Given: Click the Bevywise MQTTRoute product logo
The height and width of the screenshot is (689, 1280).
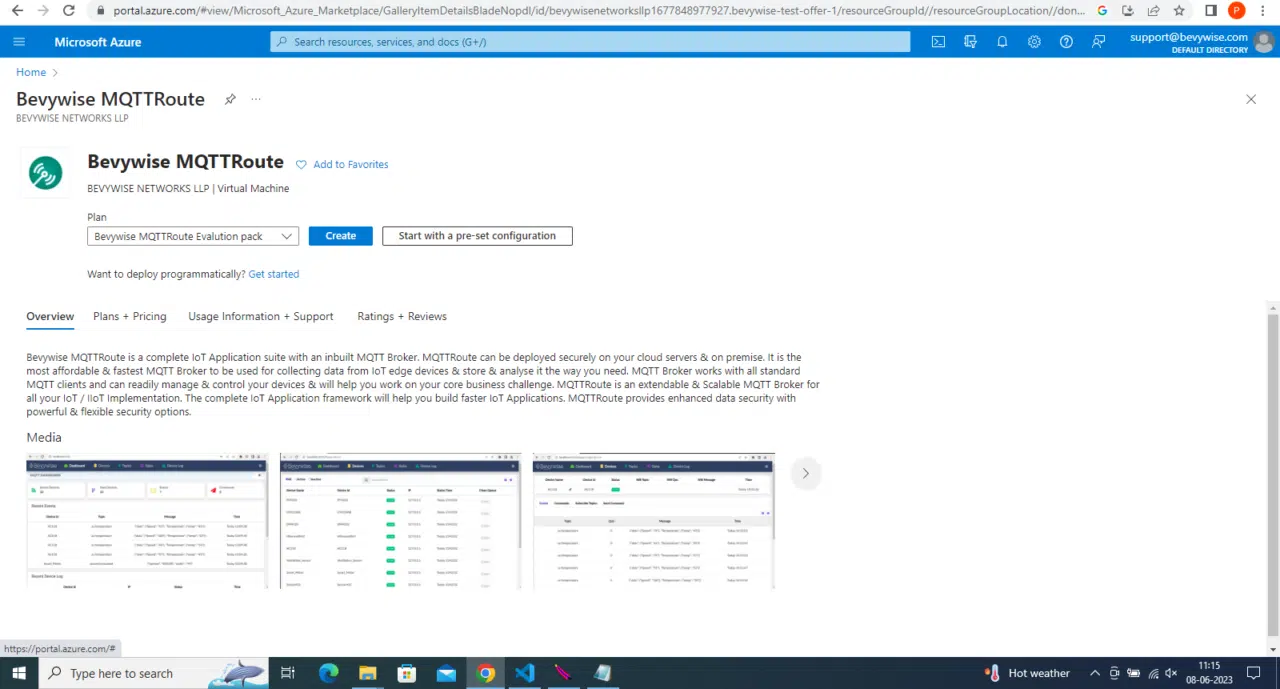Looking at the screenshot, I should (45, 173).
